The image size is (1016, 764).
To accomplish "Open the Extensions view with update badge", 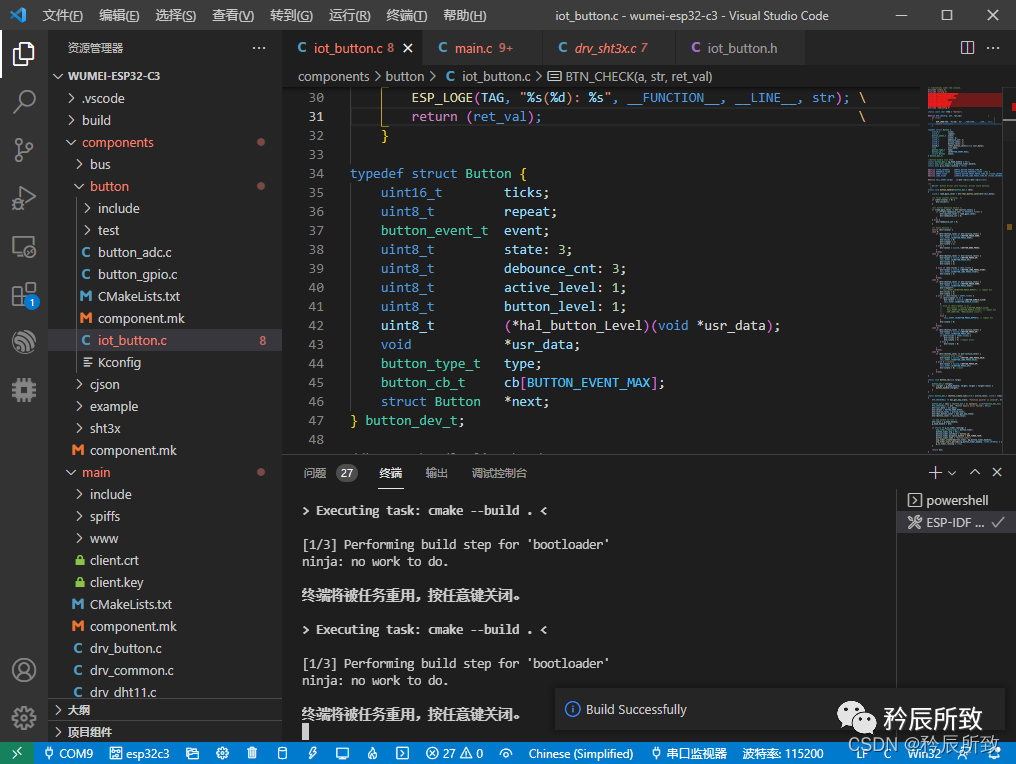I will click(x=24, y=295).
